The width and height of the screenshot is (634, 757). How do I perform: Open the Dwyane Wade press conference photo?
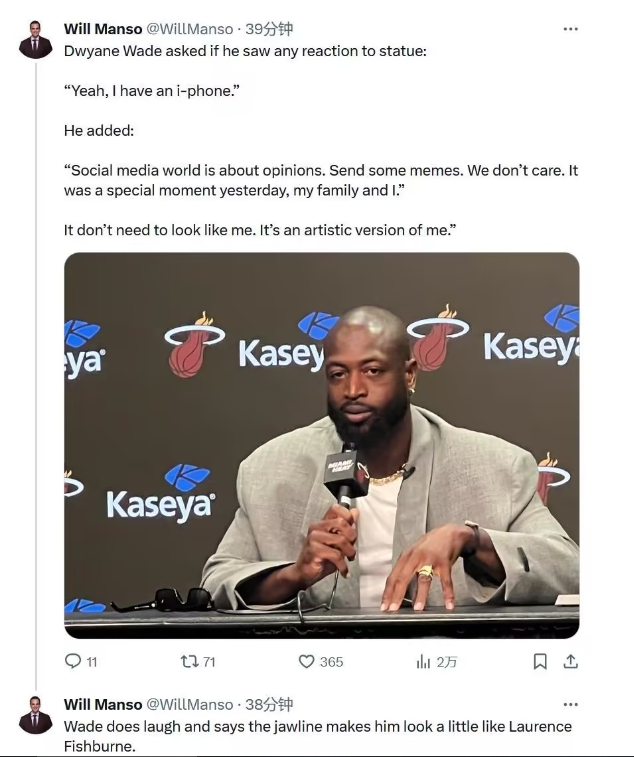tap(321, 445)
